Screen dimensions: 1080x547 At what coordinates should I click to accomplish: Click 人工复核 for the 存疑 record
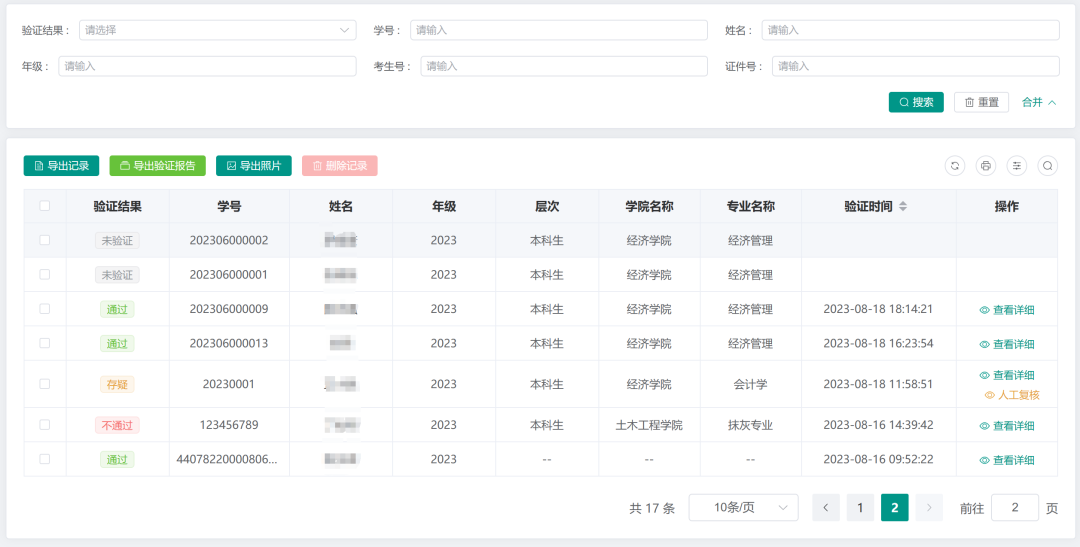pyautogui.click(x=1012, y=395)
